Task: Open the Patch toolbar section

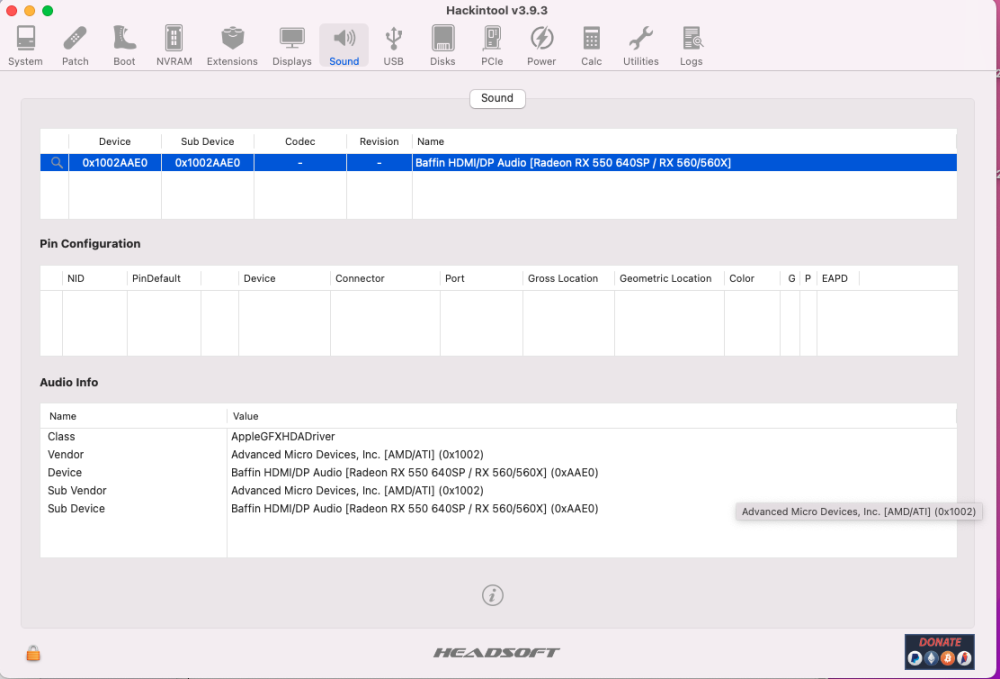Action: [75, 46]
